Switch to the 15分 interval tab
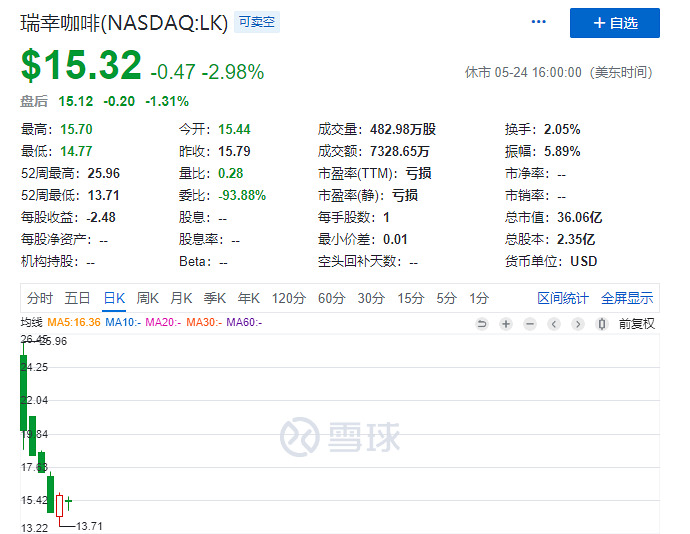The height and width of the screenshot is (534, 690). (x=411, y=298)
